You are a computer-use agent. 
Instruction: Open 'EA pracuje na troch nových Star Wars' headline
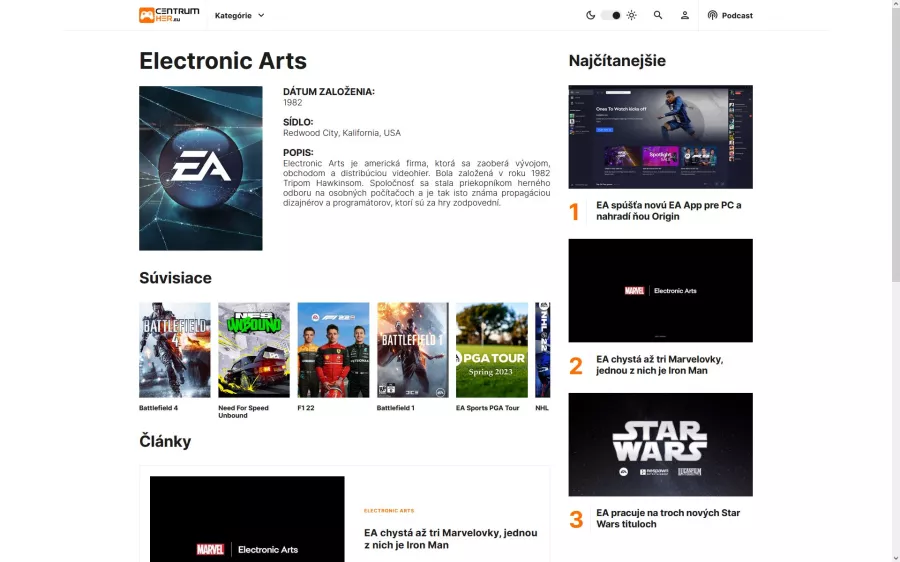[x=668, y=518]
